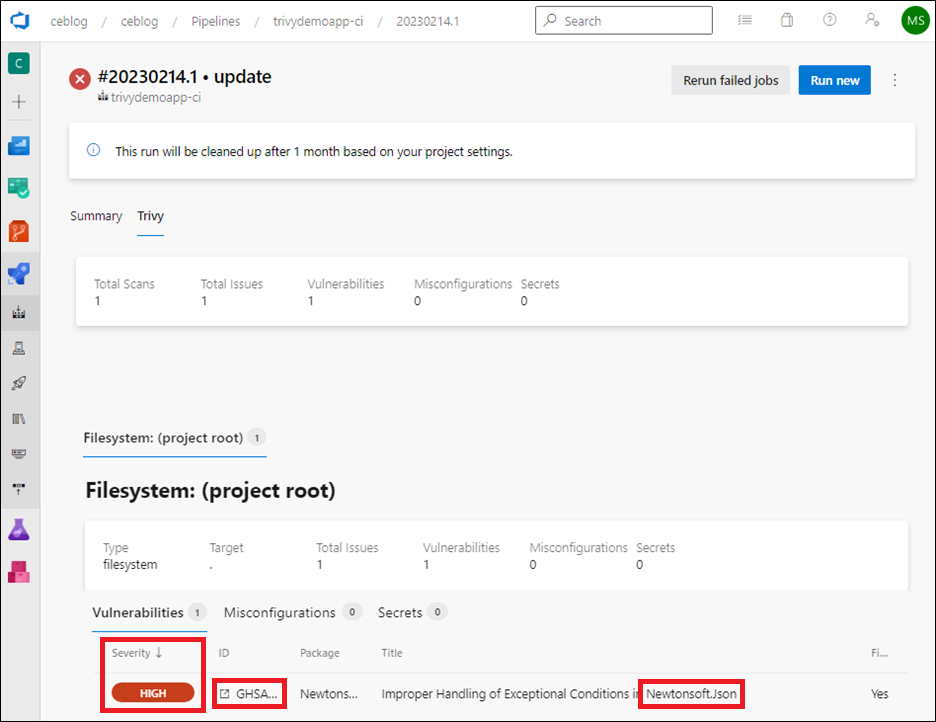Screen dimensions: 936x722
Task: Open the ceblog project tile icon
Action: [19, 63]
